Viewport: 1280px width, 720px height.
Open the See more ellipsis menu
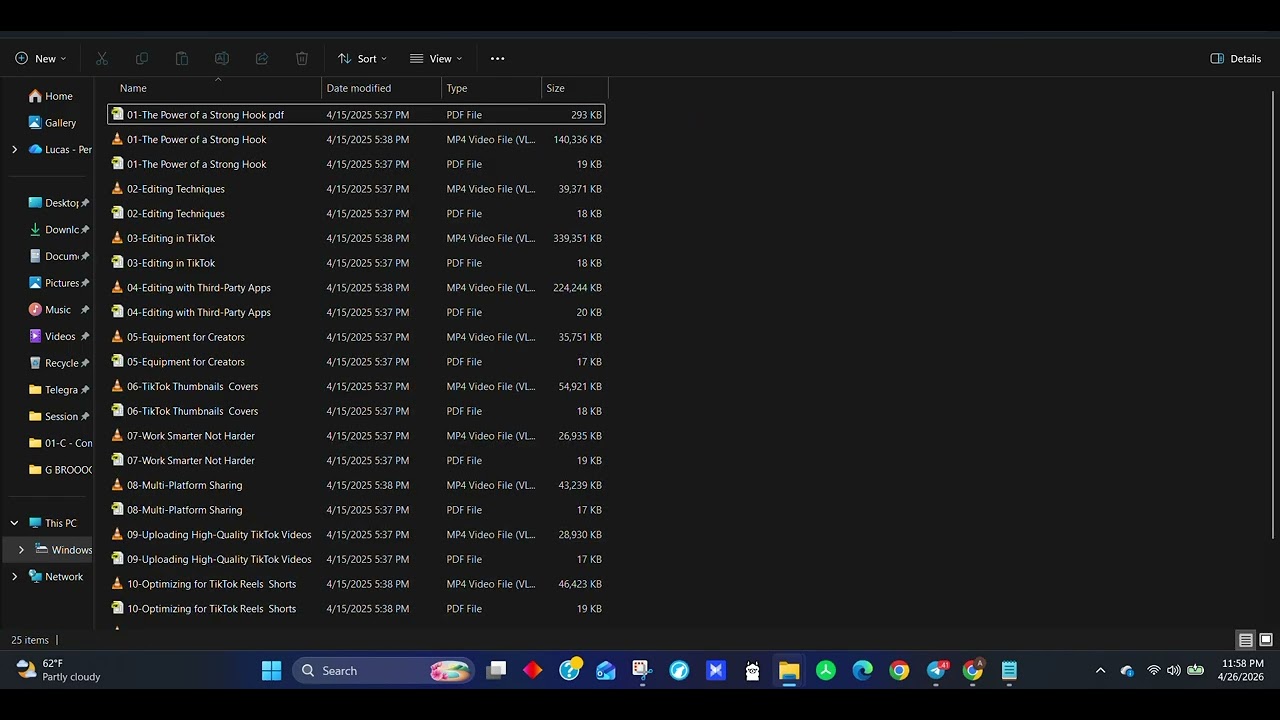coord(497,59)
